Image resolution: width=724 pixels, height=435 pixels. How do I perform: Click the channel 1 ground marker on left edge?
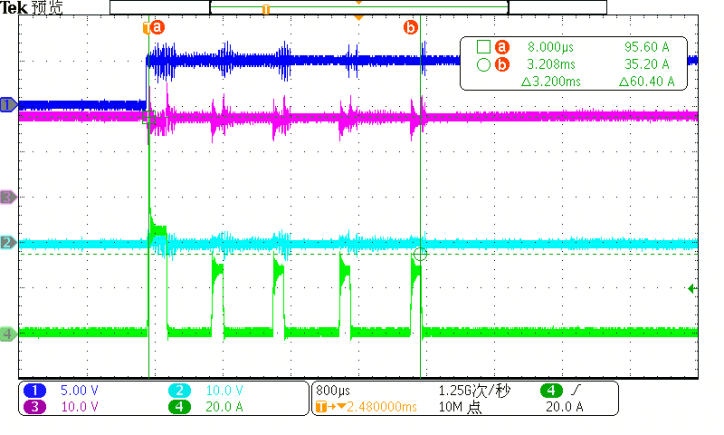(x=8, y=105)
